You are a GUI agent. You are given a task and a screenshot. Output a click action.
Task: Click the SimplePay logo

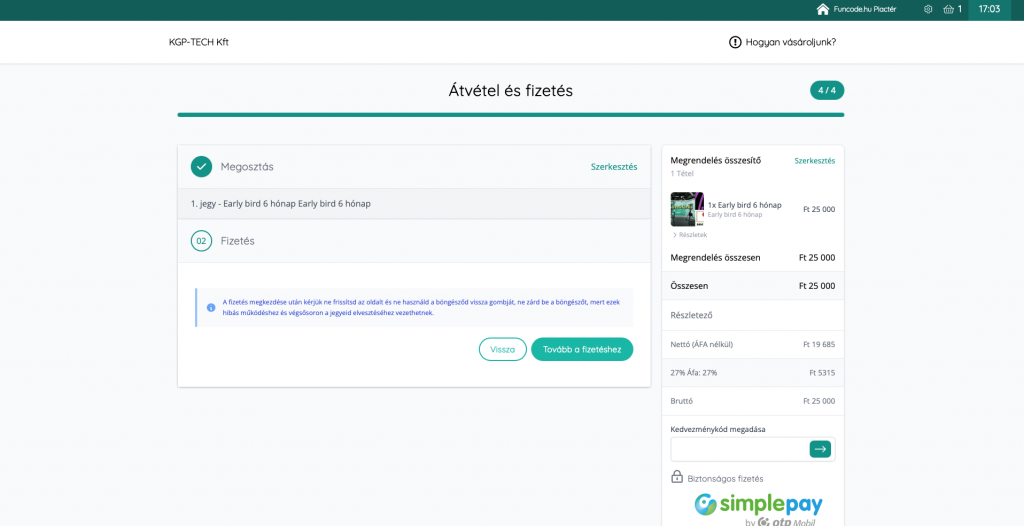758,506
